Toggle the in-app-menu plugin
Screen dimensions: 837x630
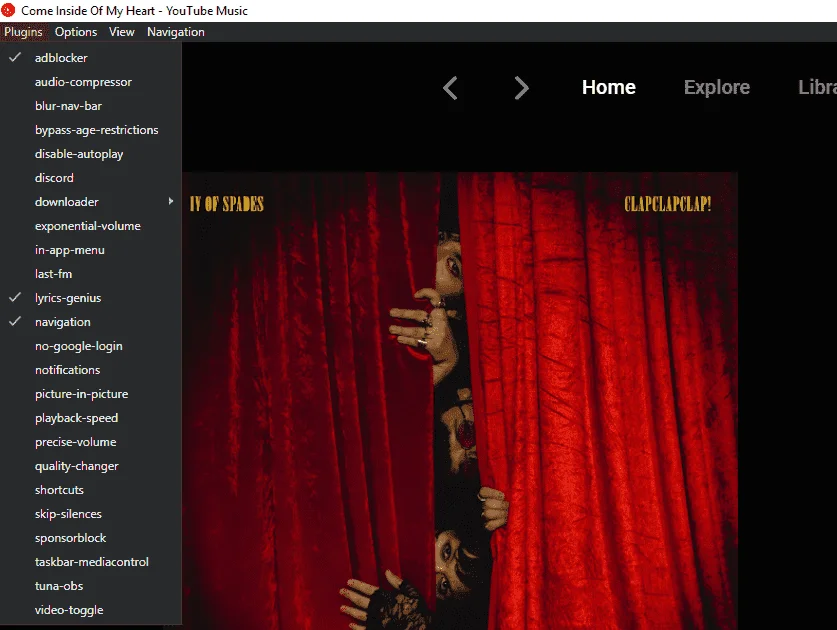(91, 250)
